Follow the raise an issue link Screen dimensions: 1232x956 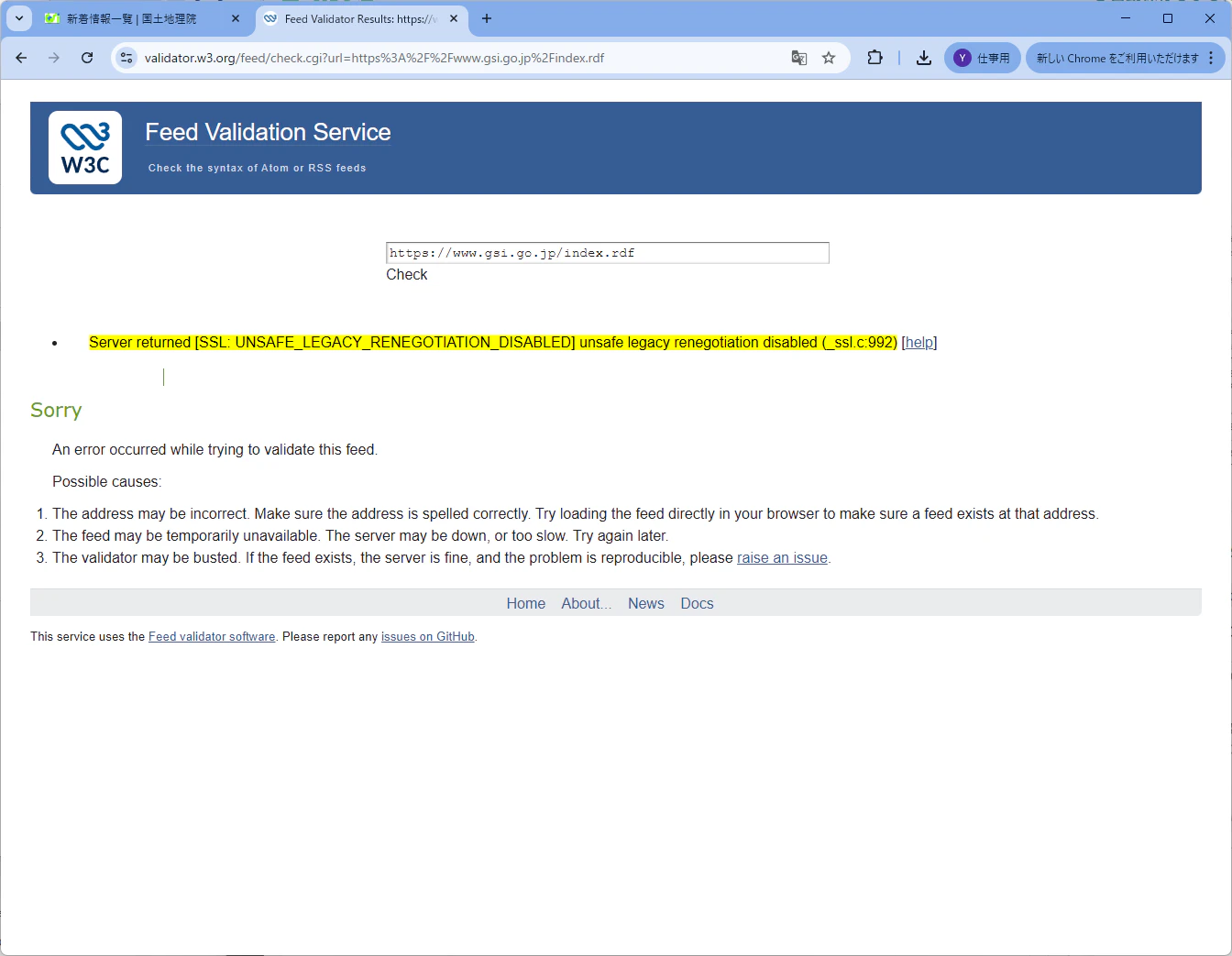pyautogui.click(x=782, y=558)
